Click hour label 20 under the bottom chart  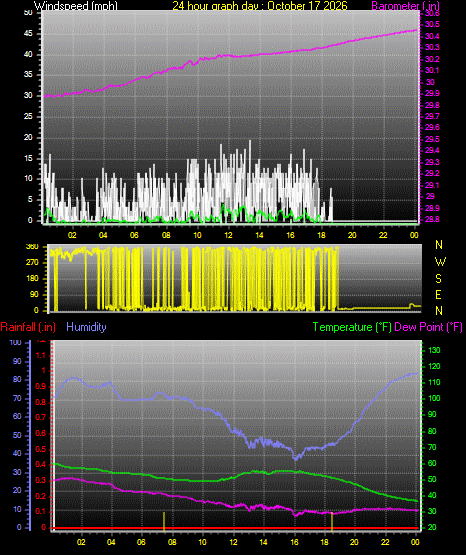[354, 542]
